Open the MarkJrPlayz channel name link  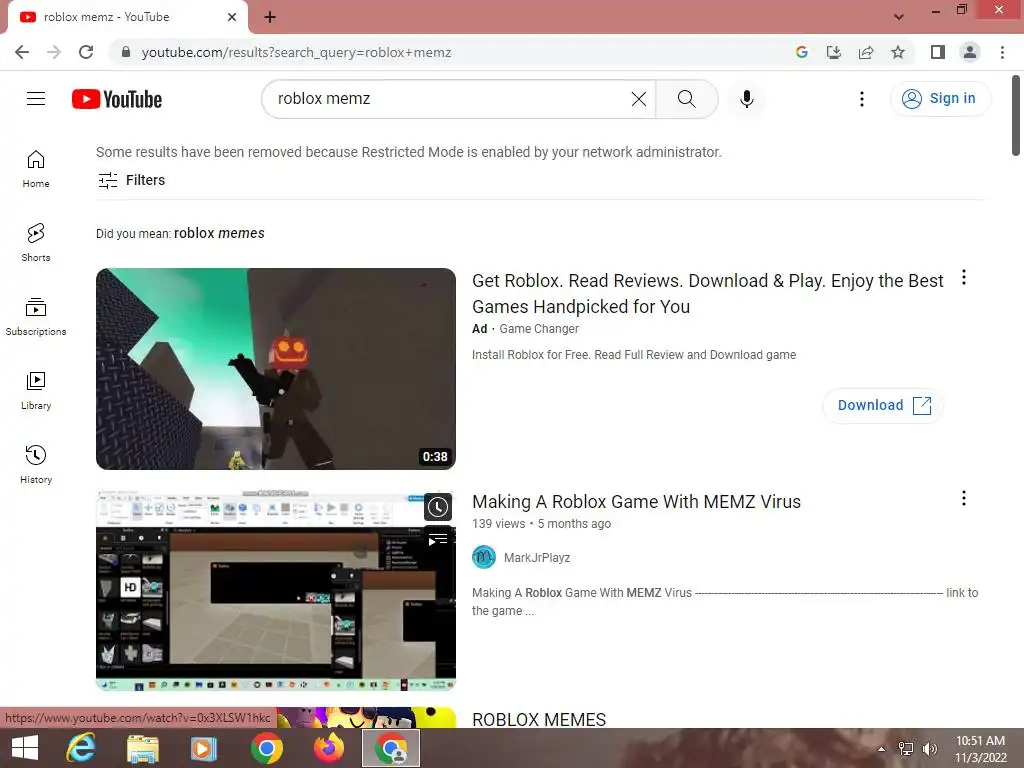tap(537, 558)
